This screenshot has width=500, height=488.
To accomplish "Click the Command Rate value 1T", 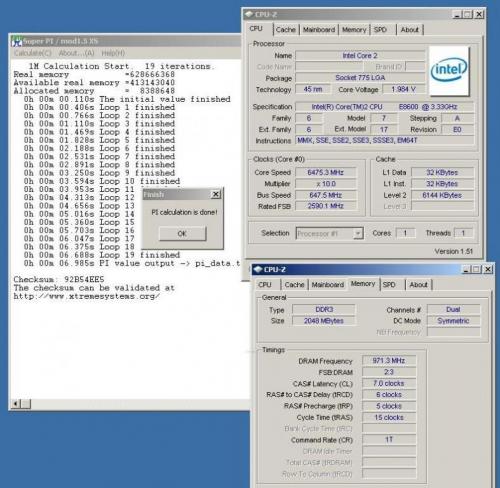I will coord(389,440).
